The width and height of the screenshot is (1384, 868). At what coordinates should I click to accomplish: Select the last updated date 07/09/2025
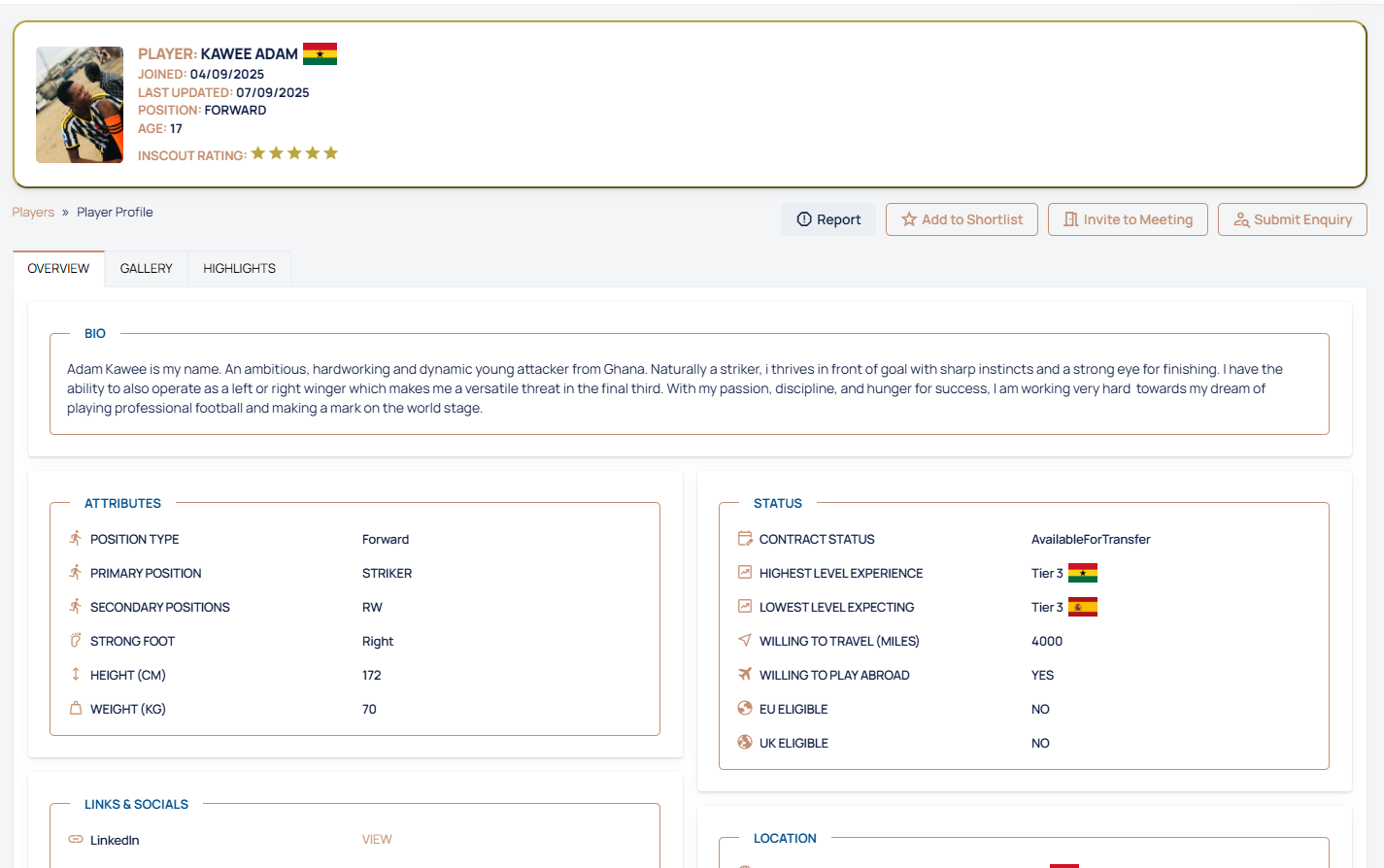(273, 92)
